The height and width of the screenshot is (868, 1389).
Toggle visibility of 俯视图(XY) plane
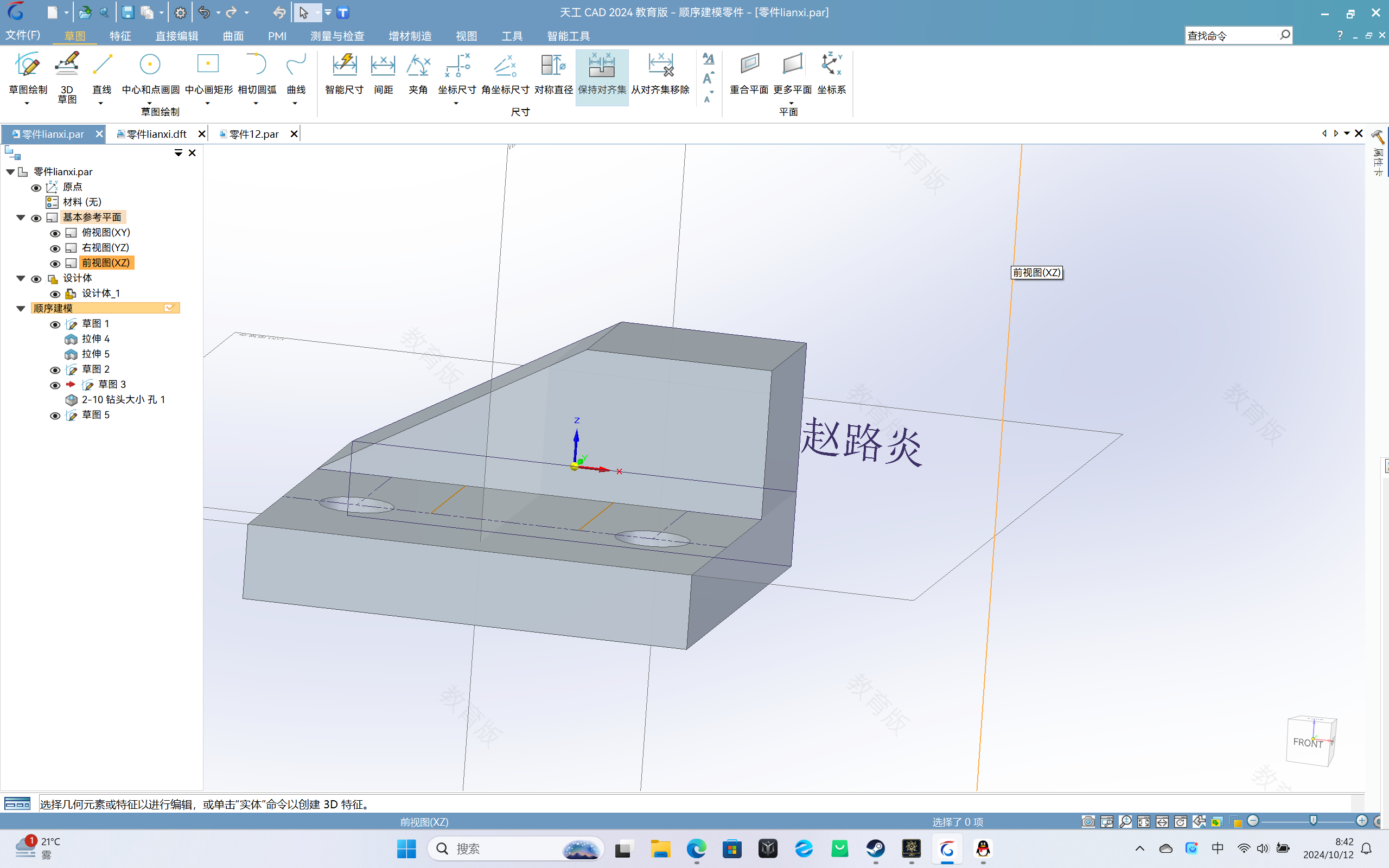[x=55, y=233]
